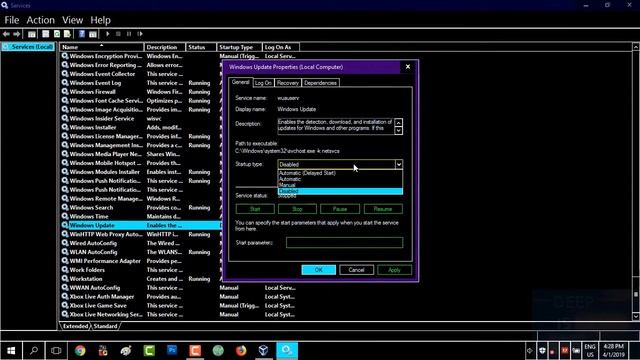Select the Windows Time service row
This screenshot has width=640, height=360.
pos(141,216)
